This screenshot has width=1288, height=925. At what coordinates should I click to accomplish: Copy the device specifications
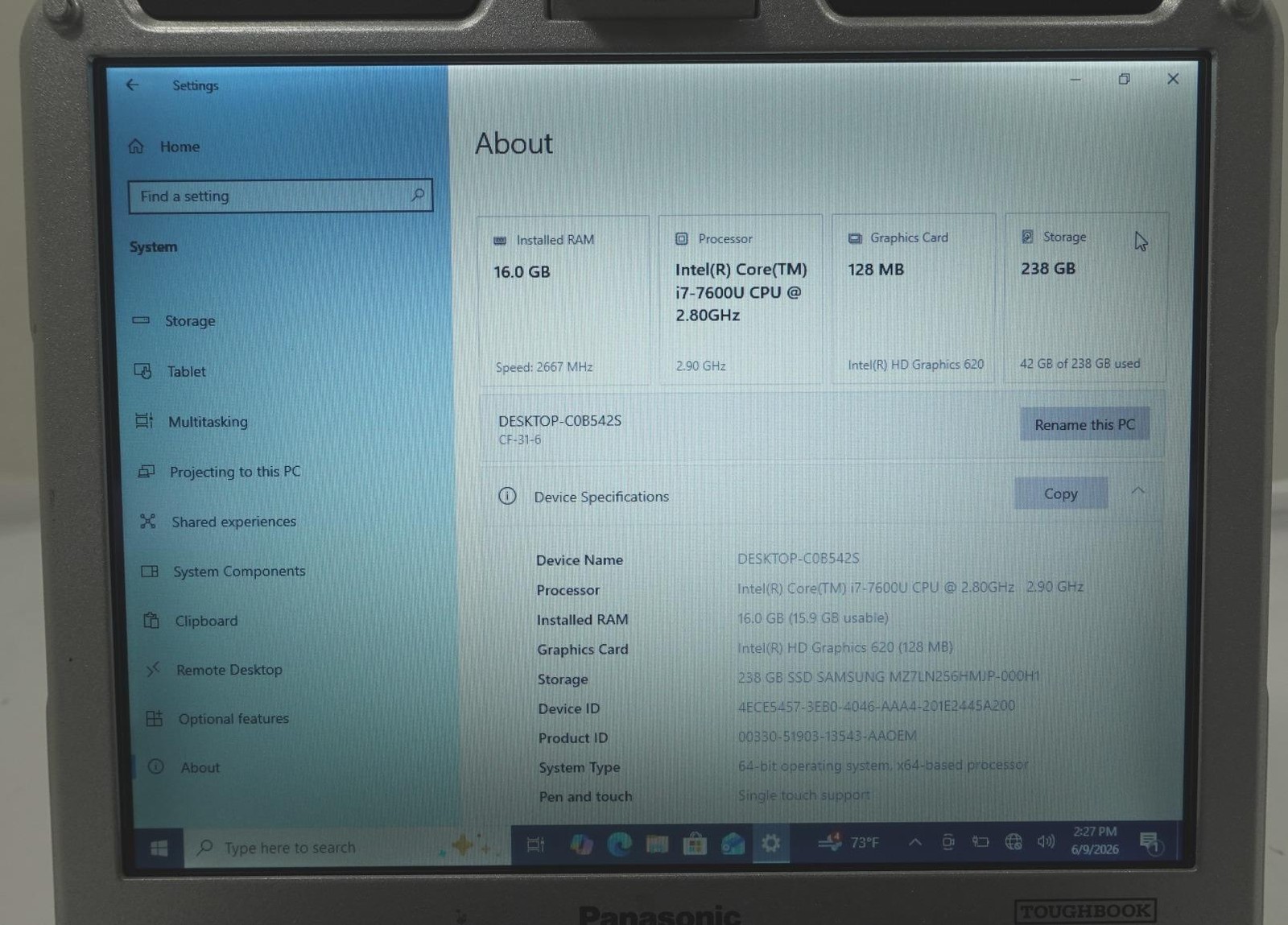(x=1060, y=493)
